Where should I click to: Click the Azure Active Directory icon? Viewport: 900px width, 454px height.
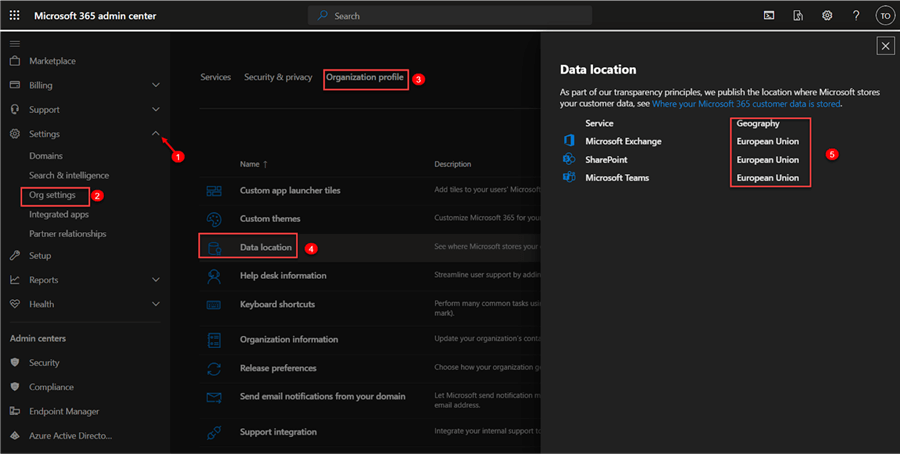pyautogui.click(x=15, y=436)
